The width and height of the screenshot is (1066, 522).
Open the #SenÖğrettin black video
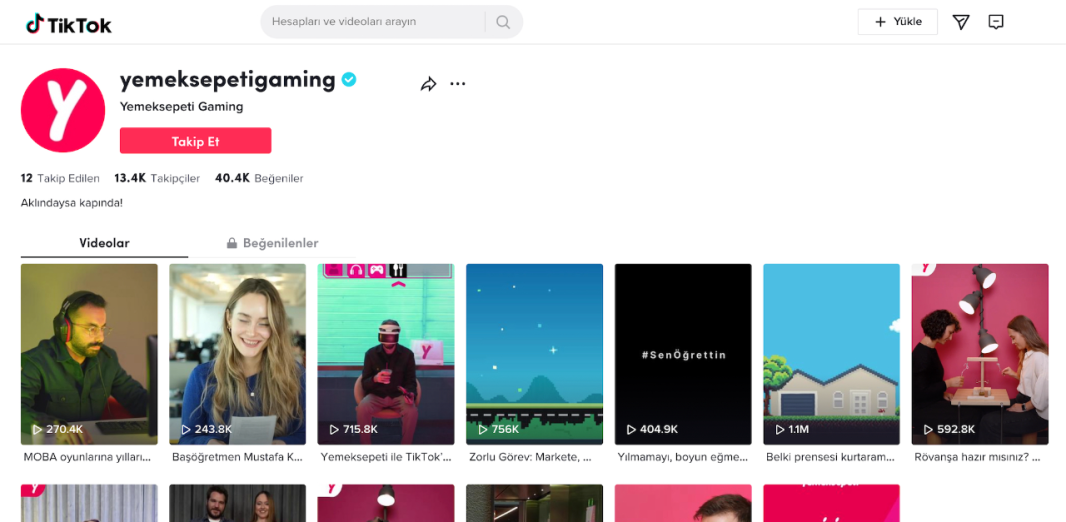pyautogui.click(x=683, y=354)
